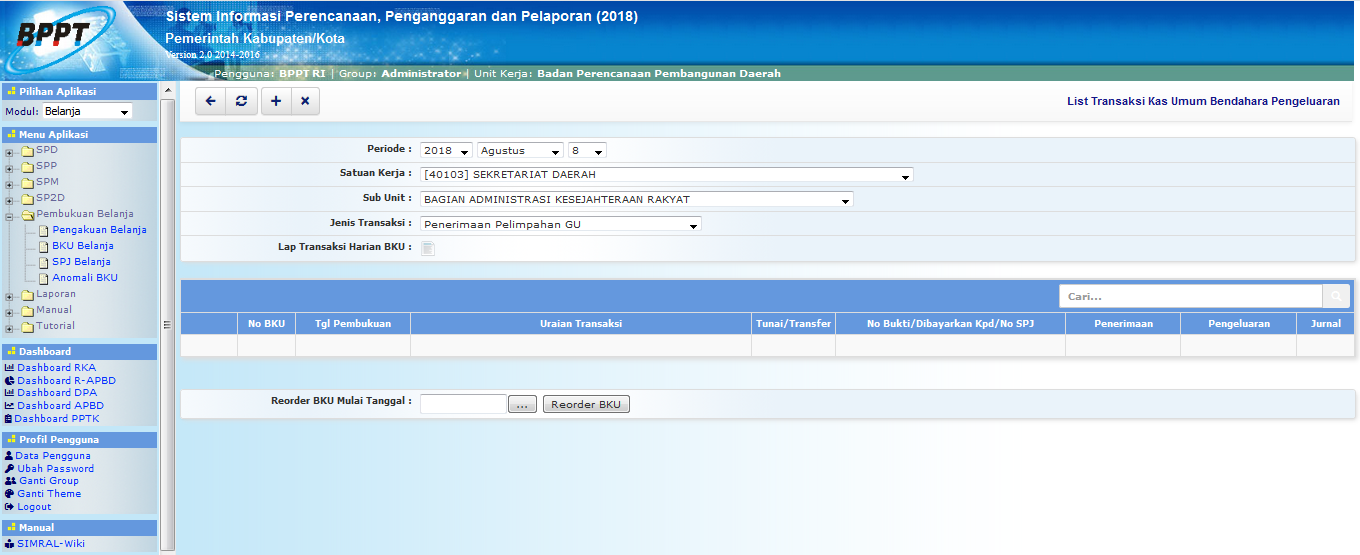Click the Reorder BKU button
This screenshot has width=1360, height=555.
(x=586, y=404)
